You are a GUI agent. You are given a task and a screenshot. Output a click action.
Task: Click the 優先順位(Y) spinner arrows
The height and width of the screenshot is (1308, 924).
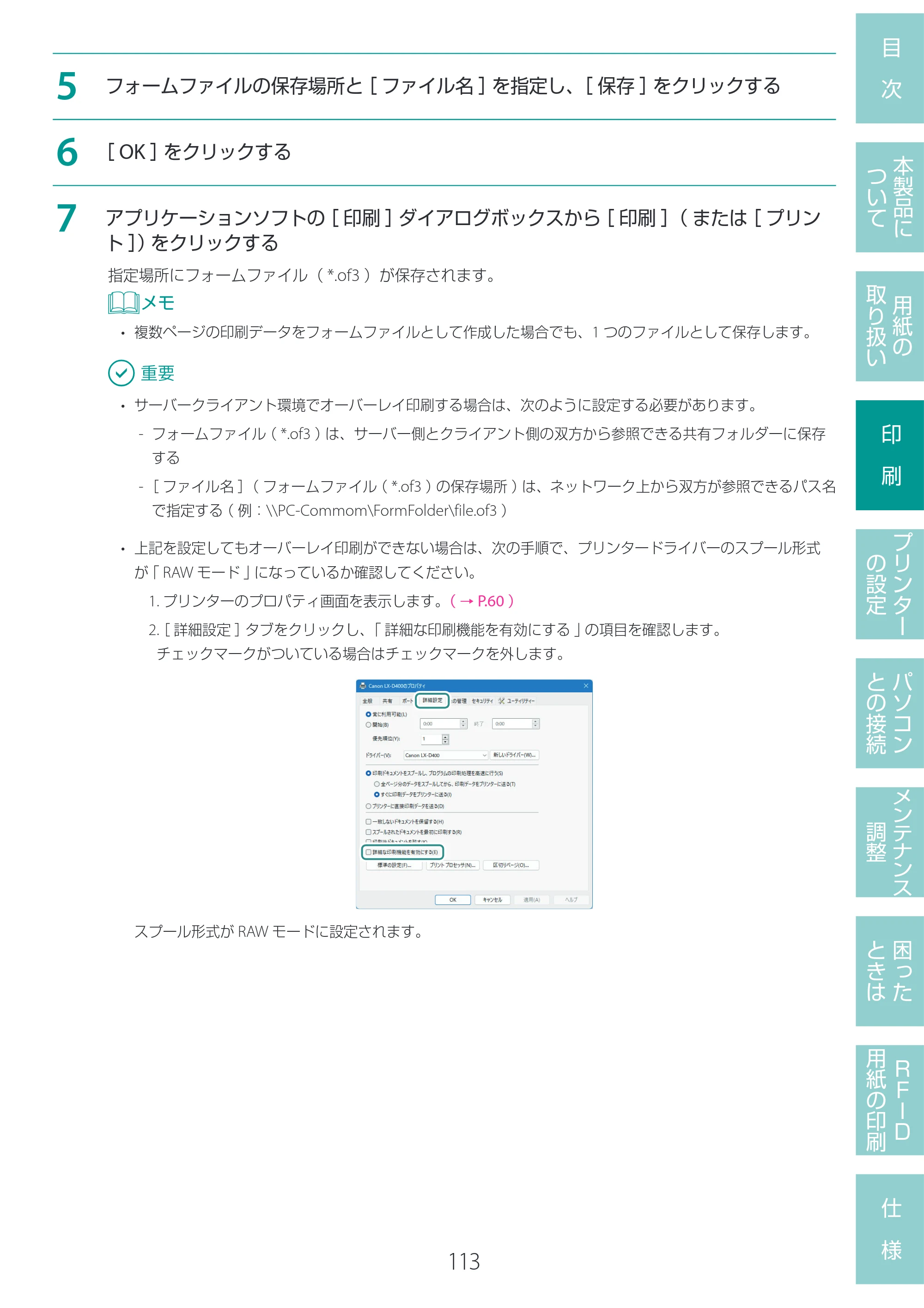click(445, 739)
